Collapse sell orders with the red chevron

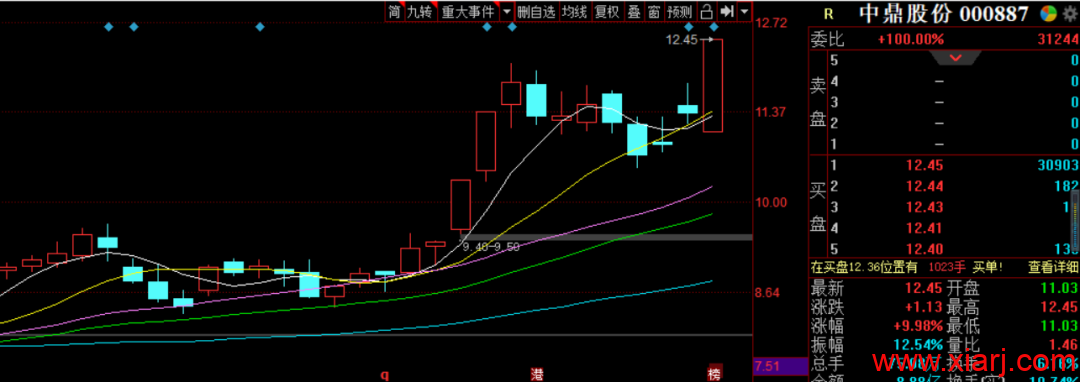[956, 58]
